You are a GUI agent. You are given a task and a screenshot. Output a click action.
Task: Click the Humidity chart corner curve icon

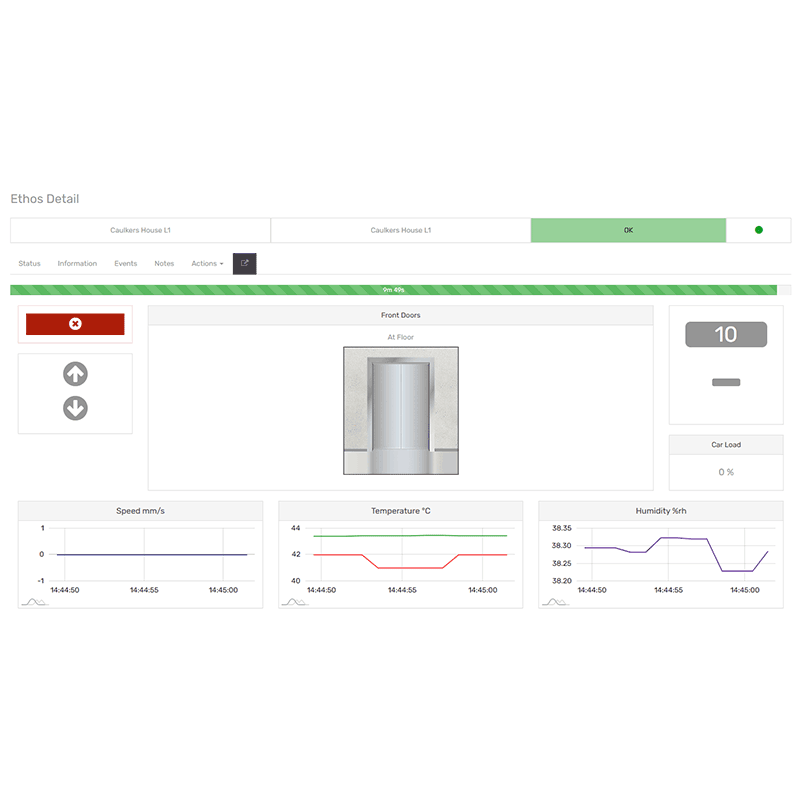(x=553, y=602)
